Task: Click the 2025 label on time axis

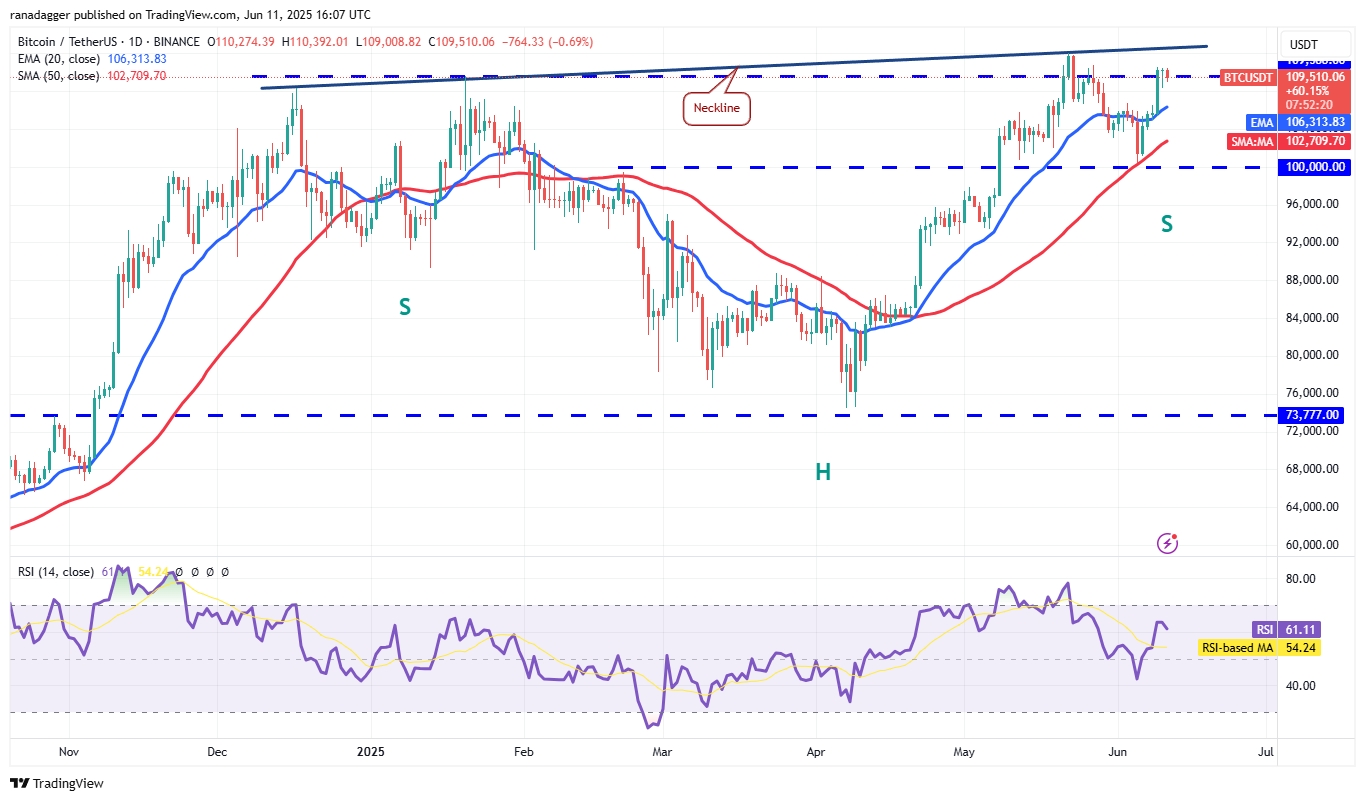Action: pyautogui.click(x=370, y=750)
